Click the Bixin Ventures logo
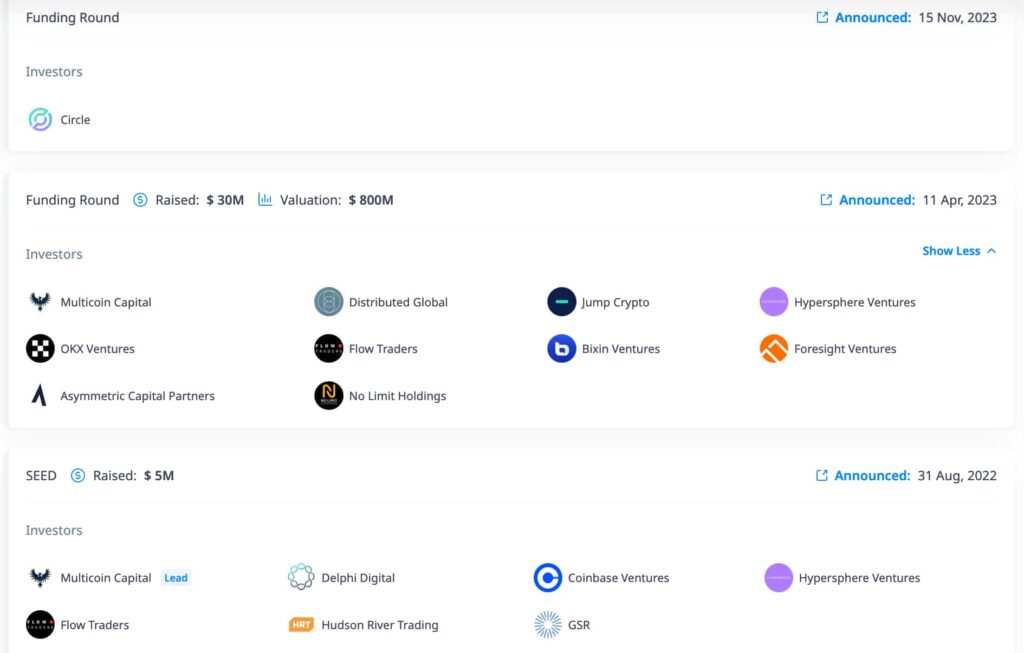Image resolution: width=1024 pixels, height=653 pixels. [x=562, y=349]
